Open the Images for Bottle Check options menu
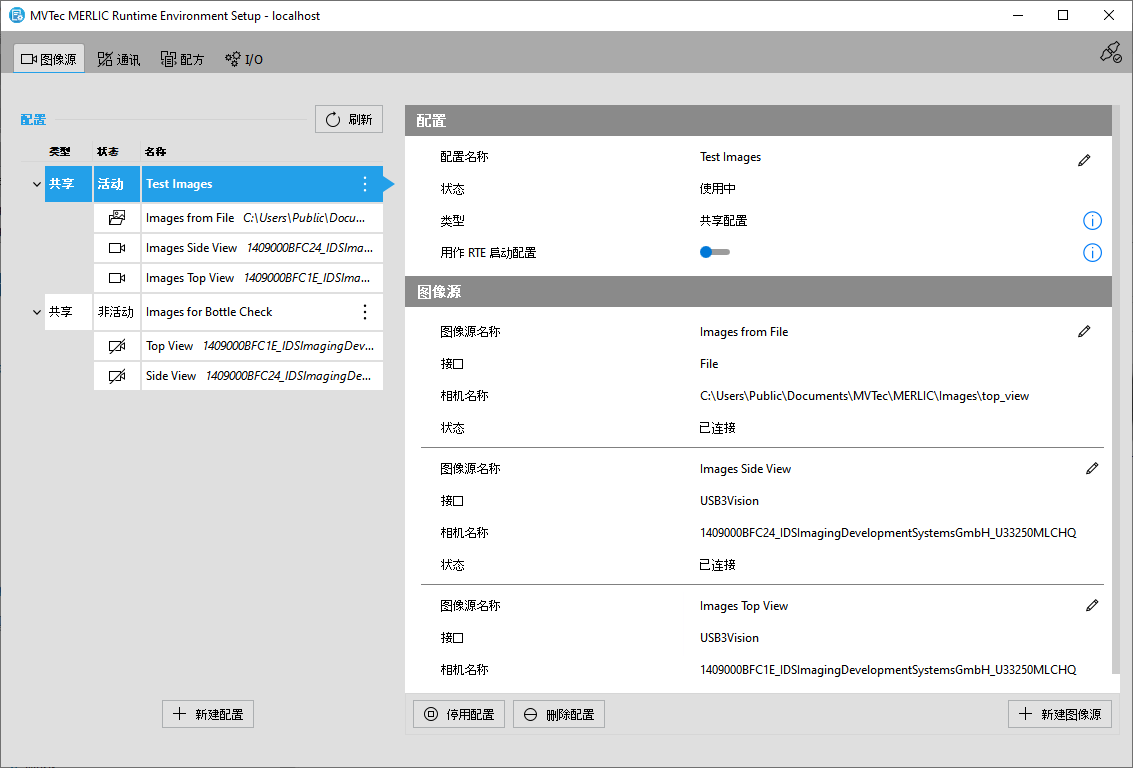Screen dimensions: 1133x768 [x=365, y=312]
